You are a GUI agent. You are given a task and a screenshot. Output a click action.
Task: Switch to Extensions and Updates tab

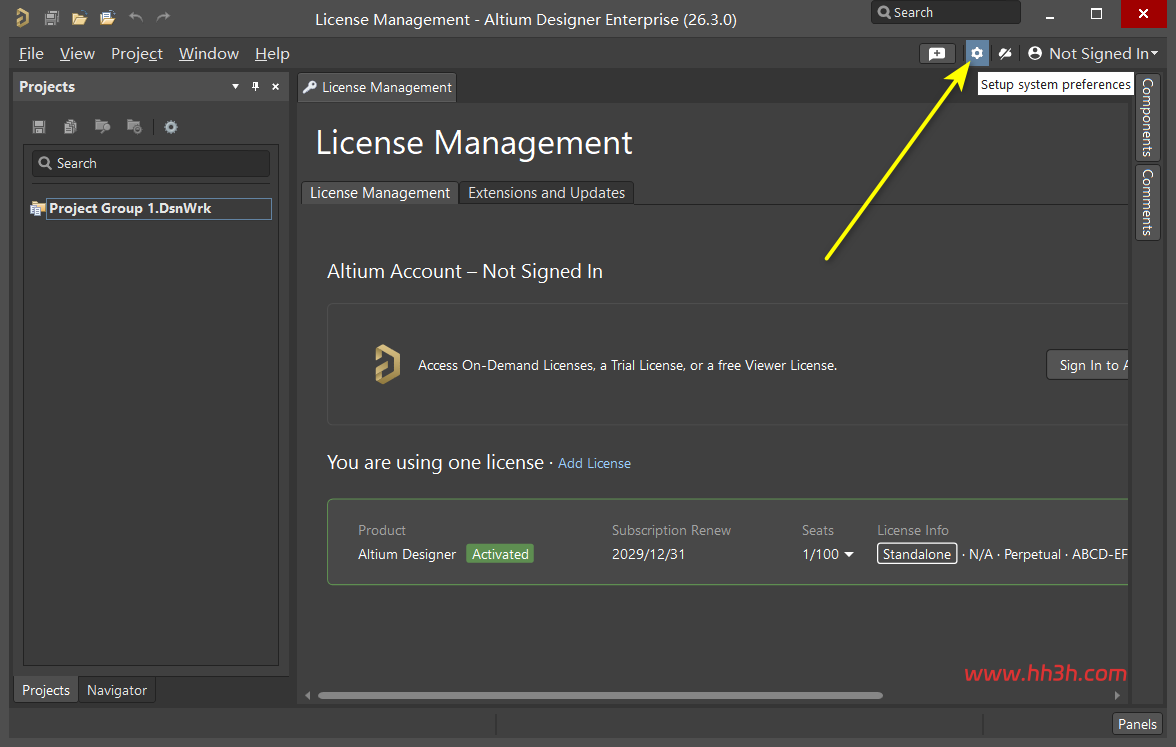tap(546, 193)
